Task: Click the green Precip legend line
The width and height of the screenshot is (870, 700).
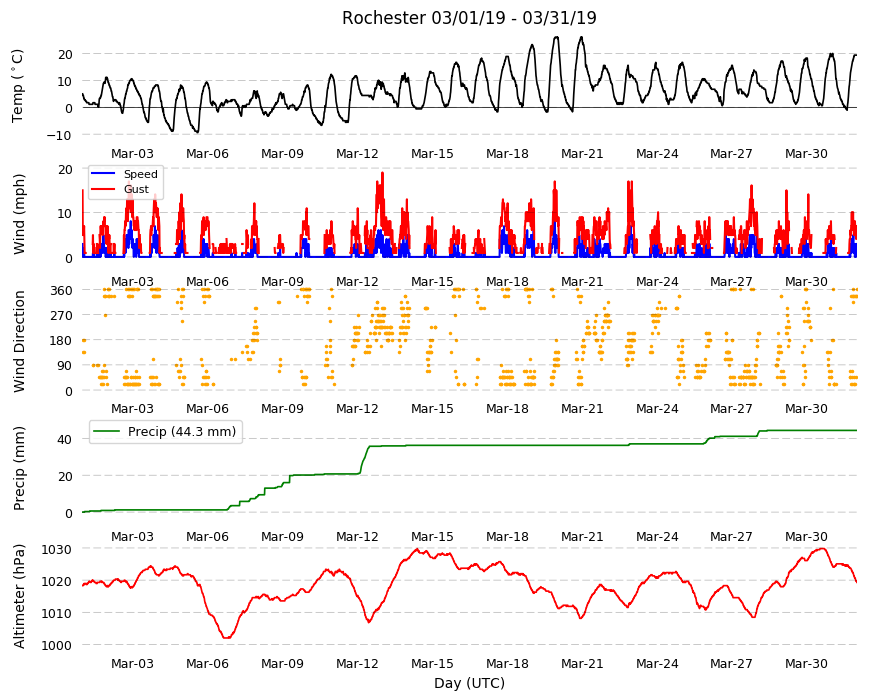Action: tap(106, 431)
